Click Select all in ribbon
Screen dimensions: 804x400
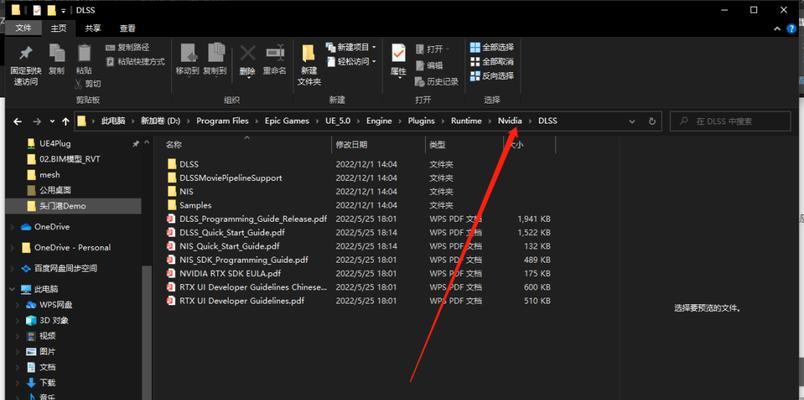coord(492,47)
